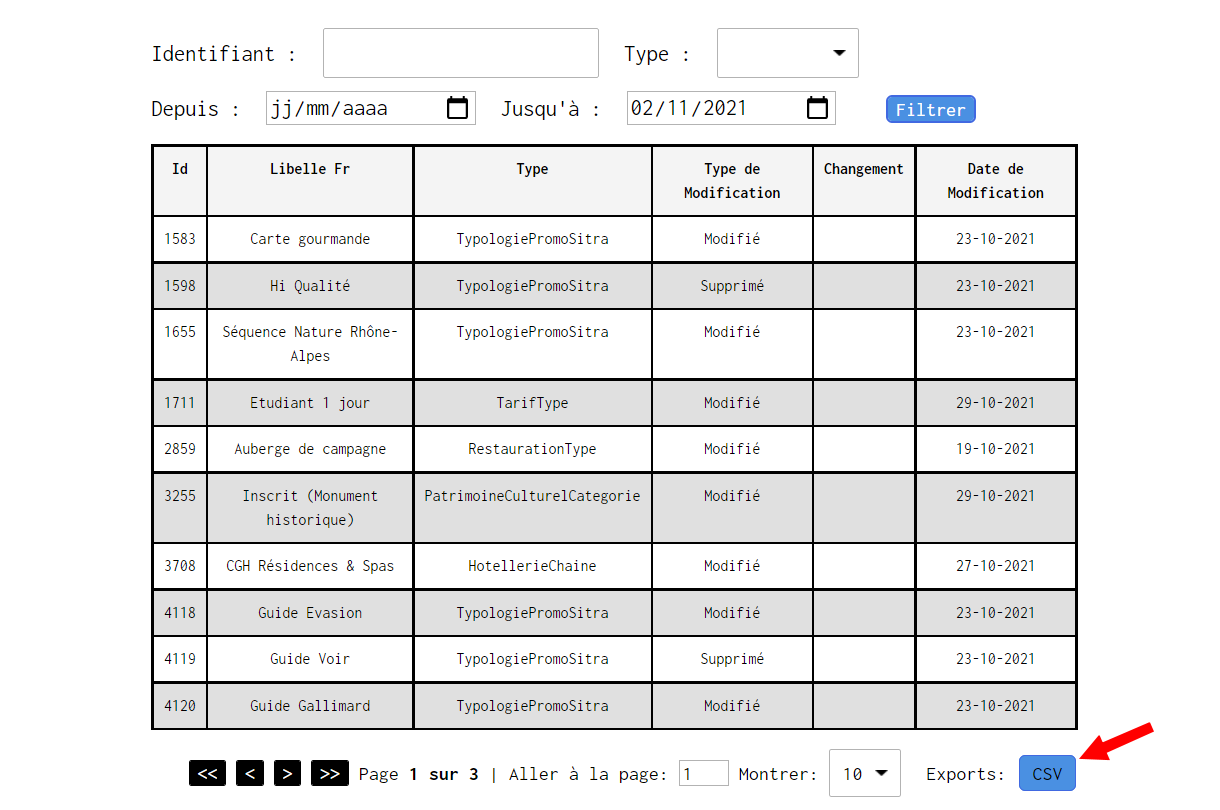The image size is (1220, 810).
Task: Click the Filtrer button
Action: [x=930, y=110]
